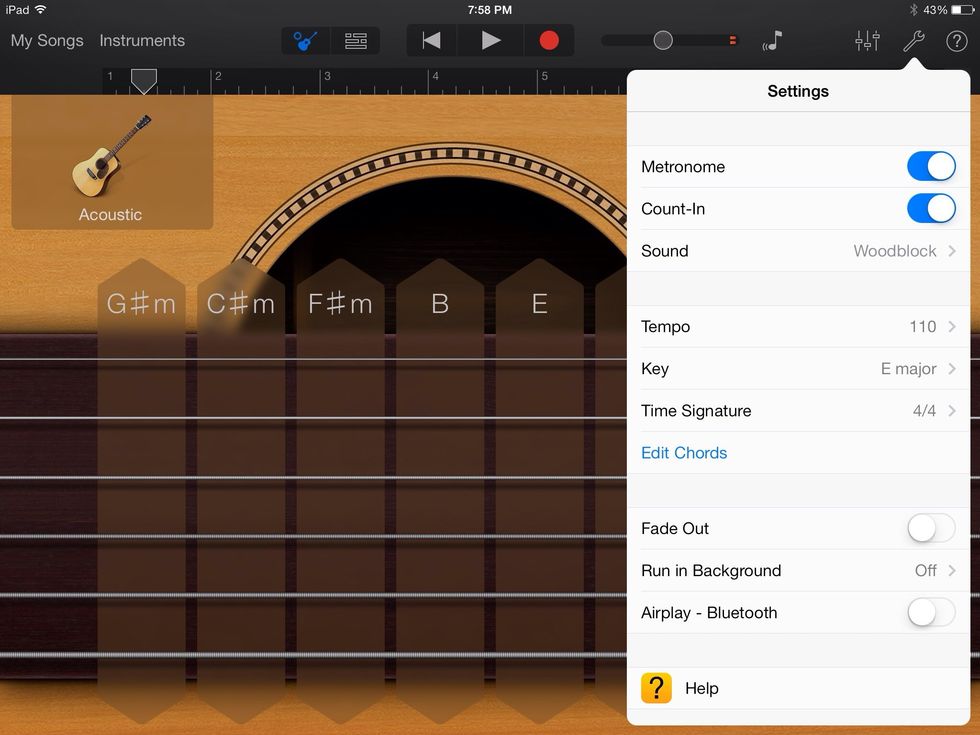The width and height of the screenshot is (980, 735).
Task: Open the Instruments menu
Action: (x=141, y=41)
